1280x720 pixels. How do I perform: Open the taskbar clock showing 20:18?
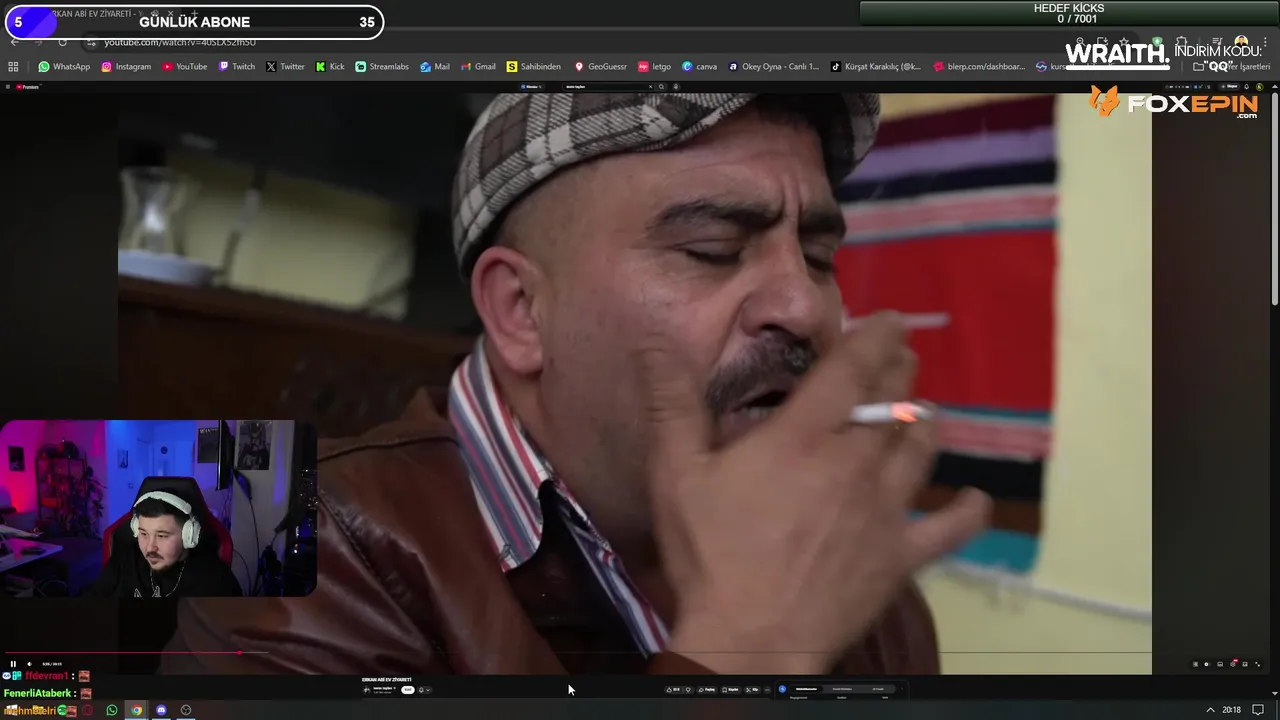[1231, 710]
